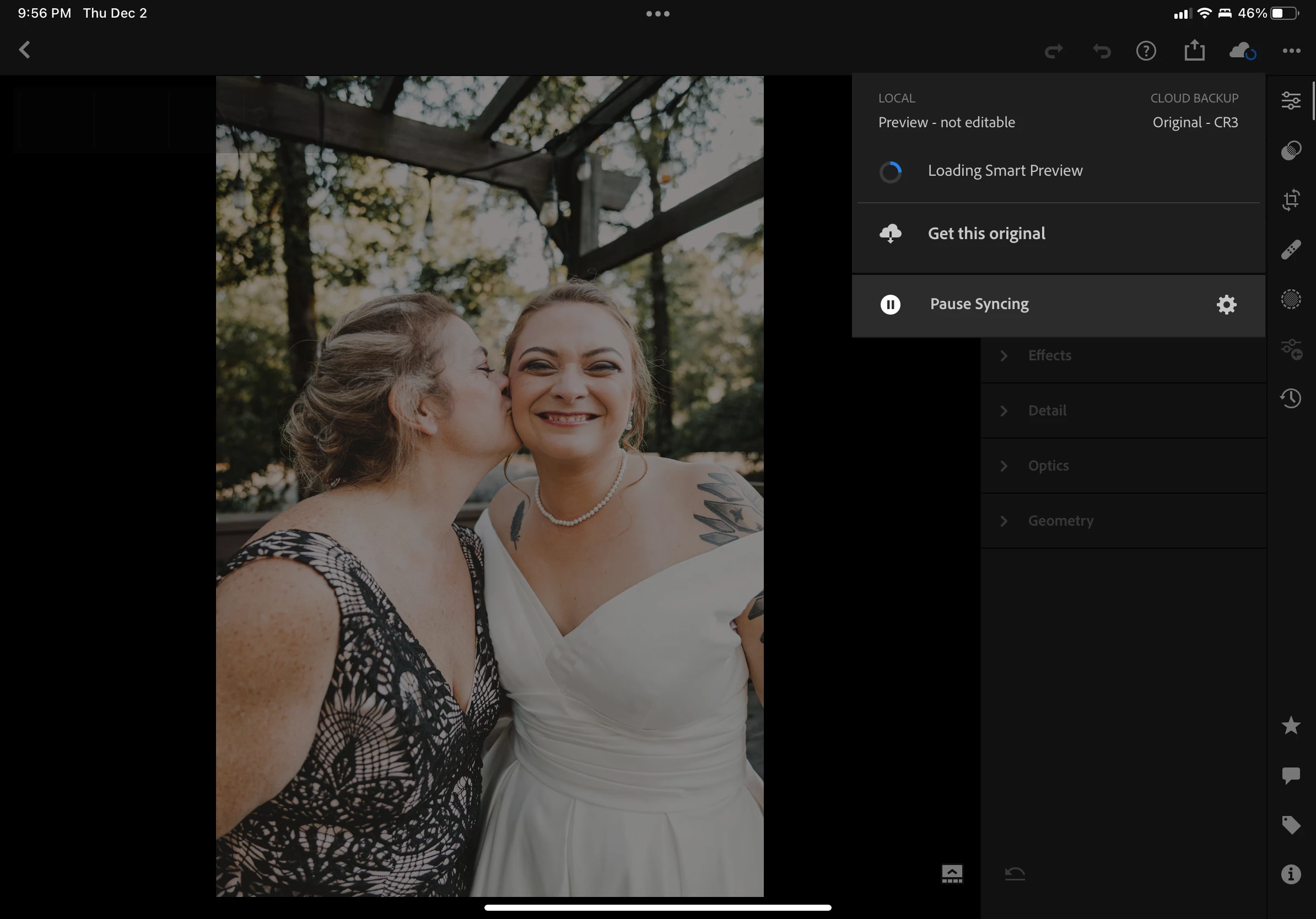This screenshot has height=919, width=1316.
Task: Open the Versions history icon
Action: tap(1291, 398)
